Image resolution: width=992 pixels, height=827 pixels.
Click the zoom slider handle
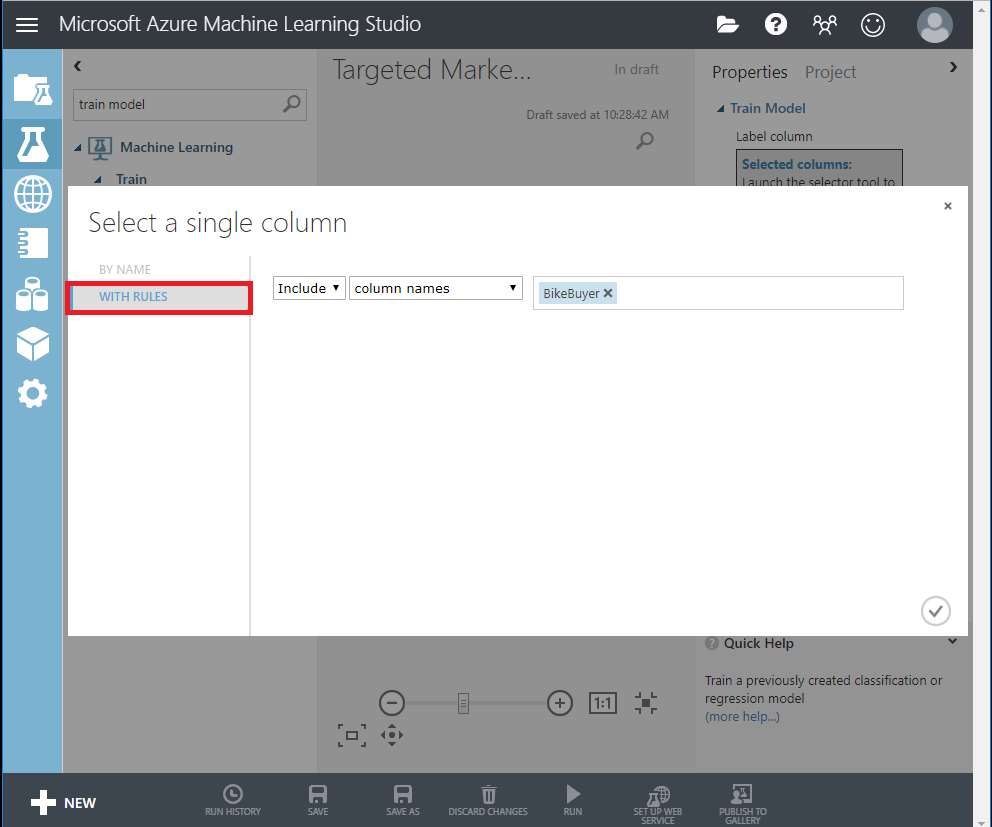pyautogui.click(x=463, y=703)
